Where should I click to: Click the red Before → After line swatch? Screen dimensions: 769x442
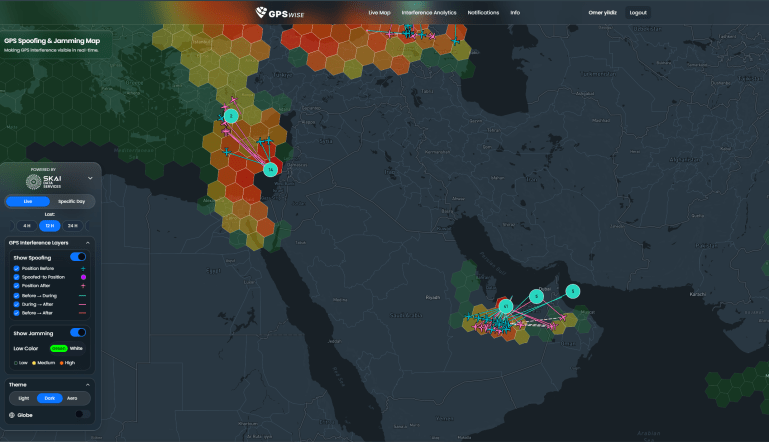tap(82, 313)
